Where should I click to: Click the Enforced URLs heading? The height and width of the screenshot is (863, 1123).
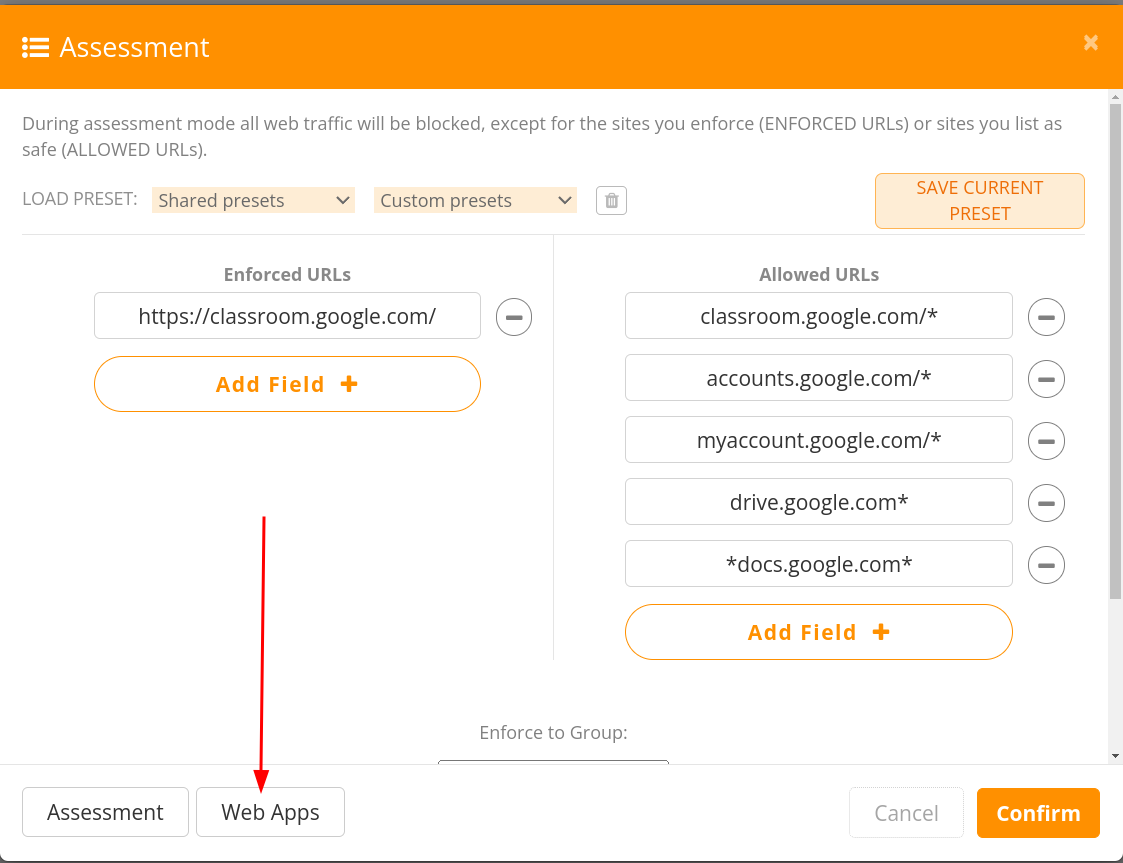tap(287, 274)
